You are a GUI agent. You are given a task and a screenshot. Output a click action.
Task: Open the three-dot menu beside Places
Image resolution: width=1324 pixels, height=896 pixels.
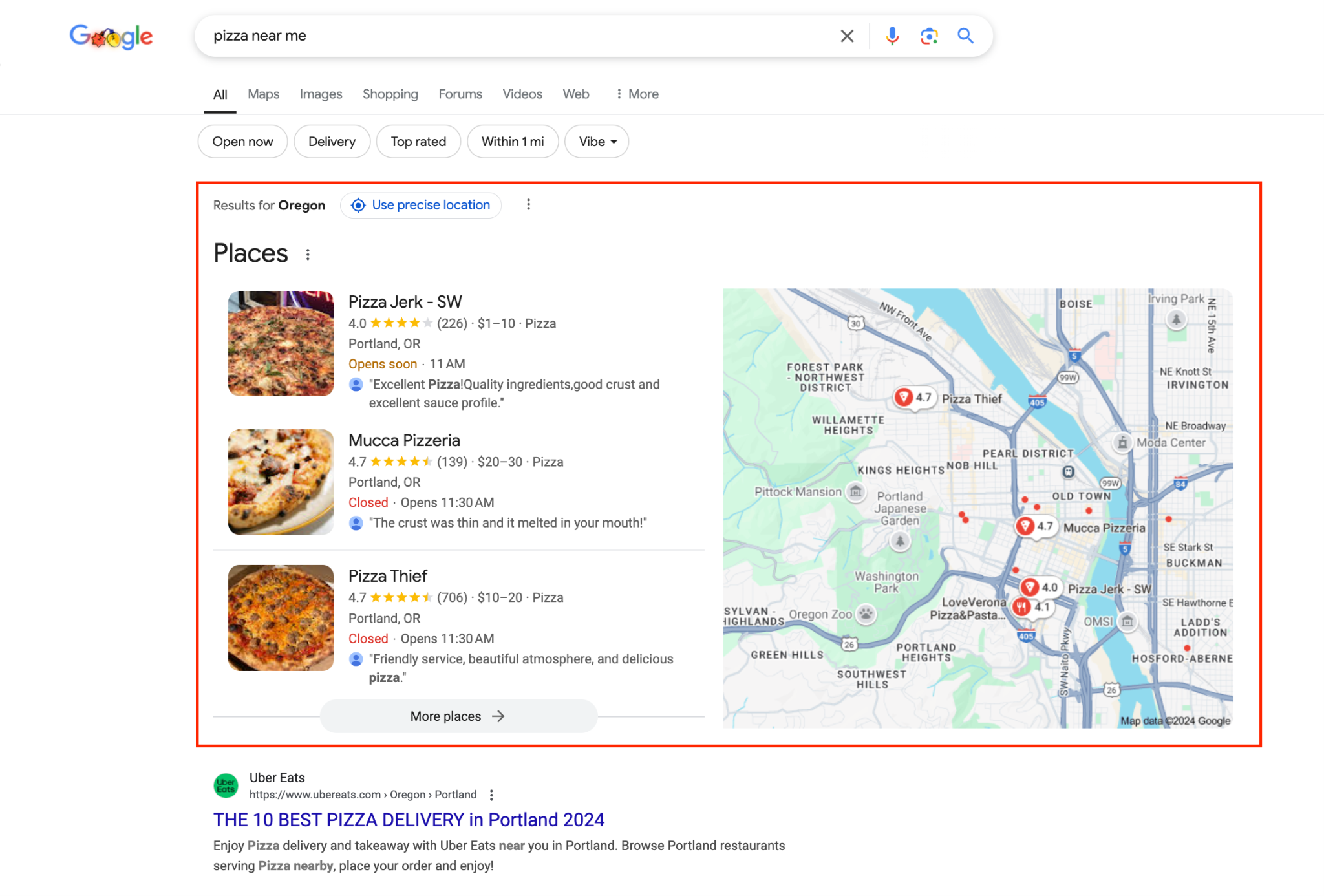308,254
